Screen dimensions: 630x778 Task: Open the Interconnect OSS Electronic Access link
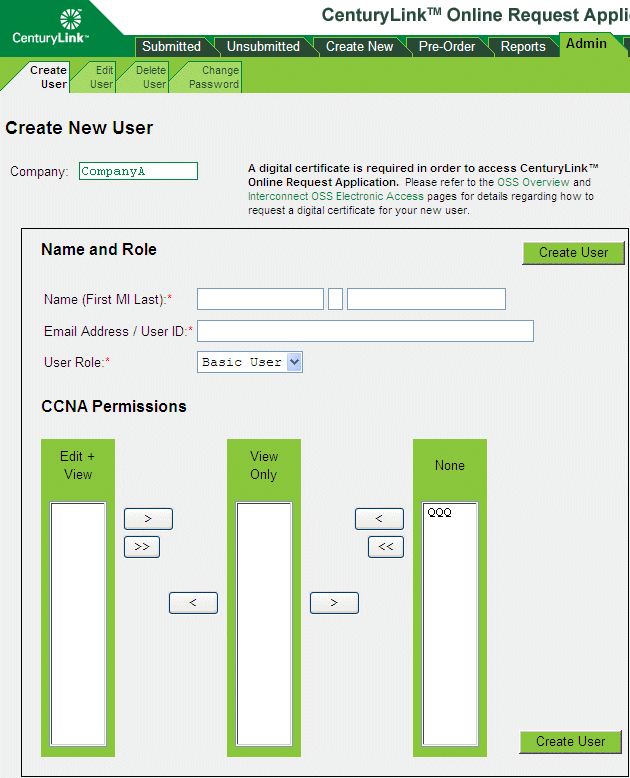pos(336,197)
